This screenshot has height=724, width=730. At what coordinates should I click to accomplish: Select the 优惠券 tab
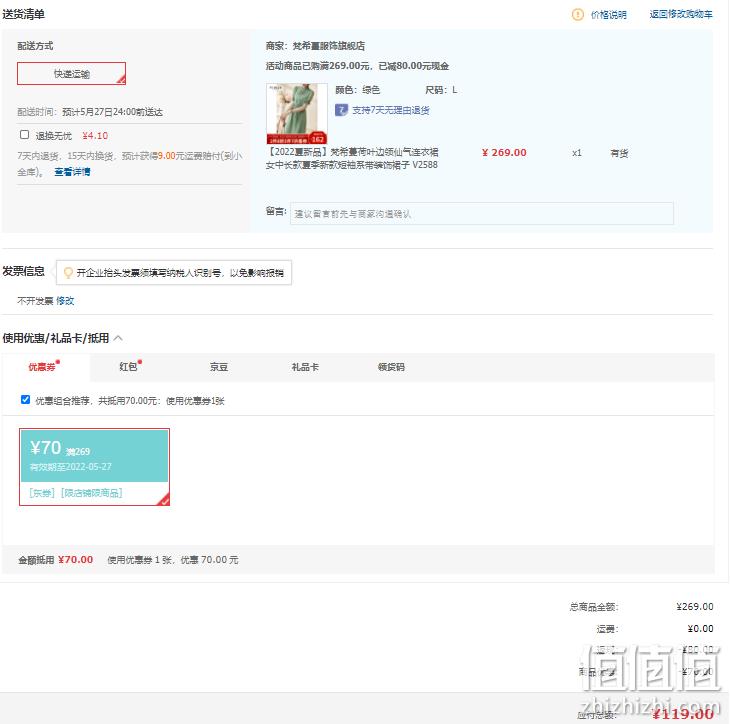click(42, 367)
